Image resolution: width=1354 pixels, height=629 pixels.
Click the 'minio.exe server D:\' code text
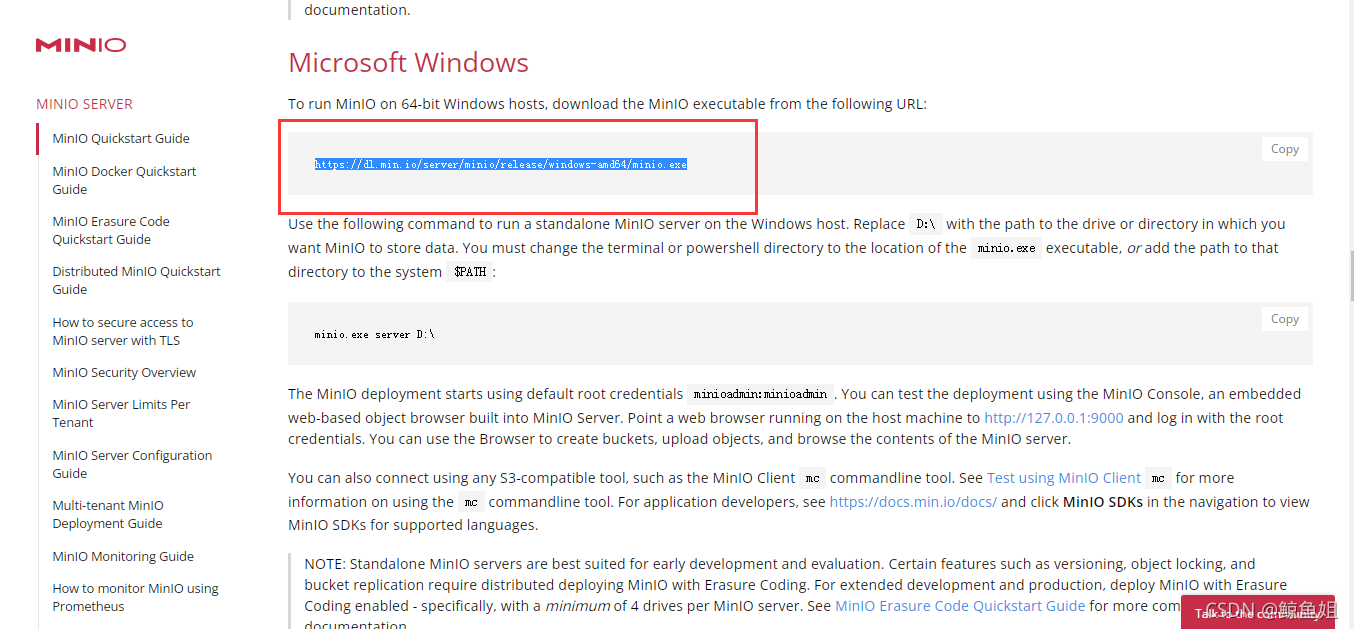pyautogui.click(x=374, y=334)
